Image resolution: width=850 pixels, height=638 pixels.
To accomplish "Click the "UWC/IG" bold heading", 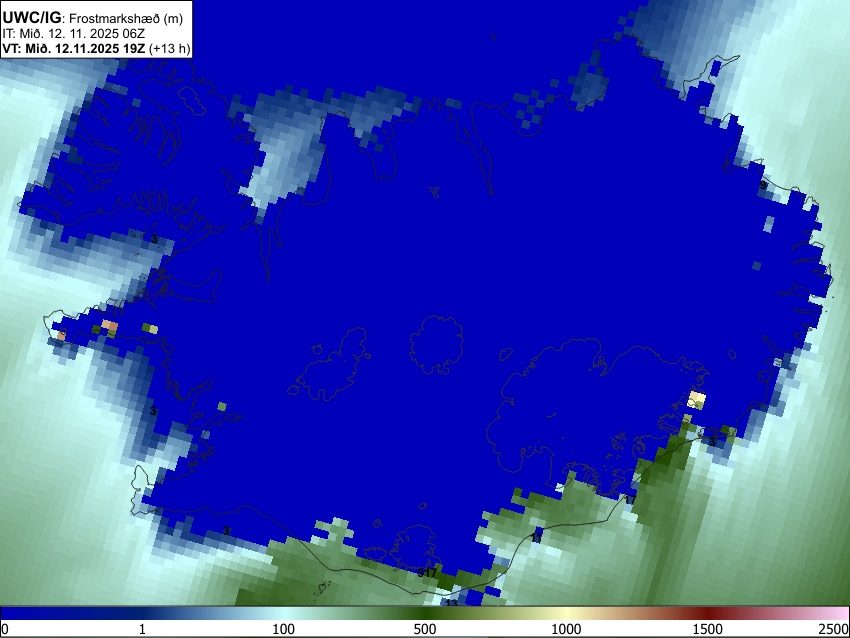I will [x=31, y=18].
